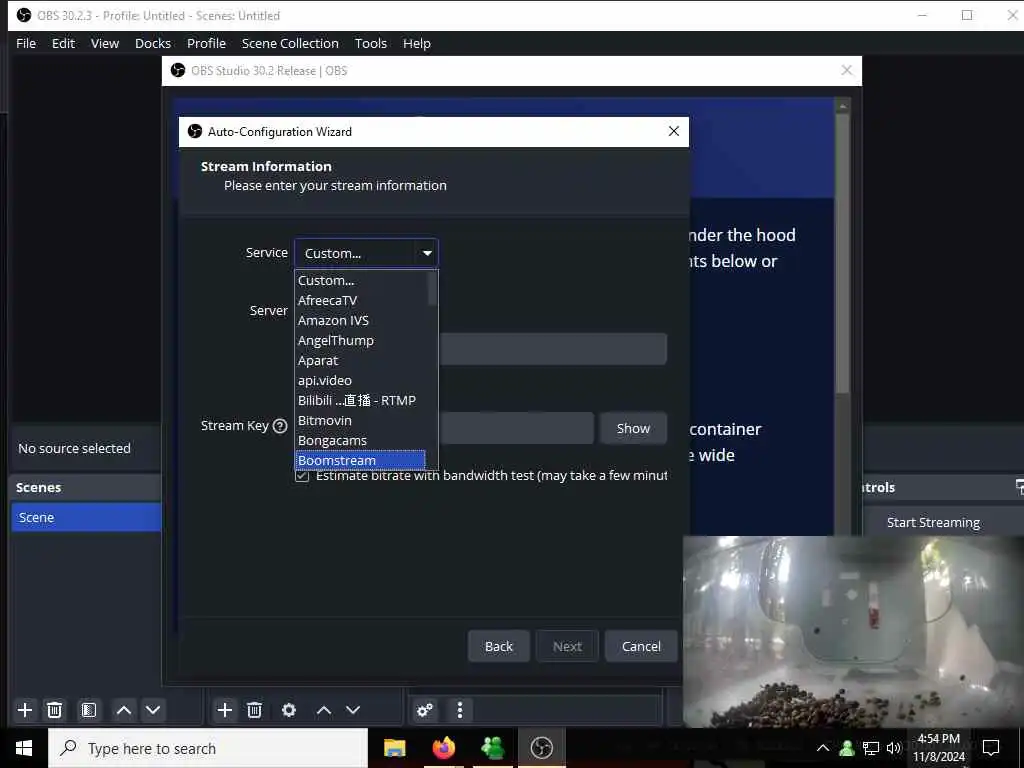
Task: Open network status tray icon
Action: (871, 748)
